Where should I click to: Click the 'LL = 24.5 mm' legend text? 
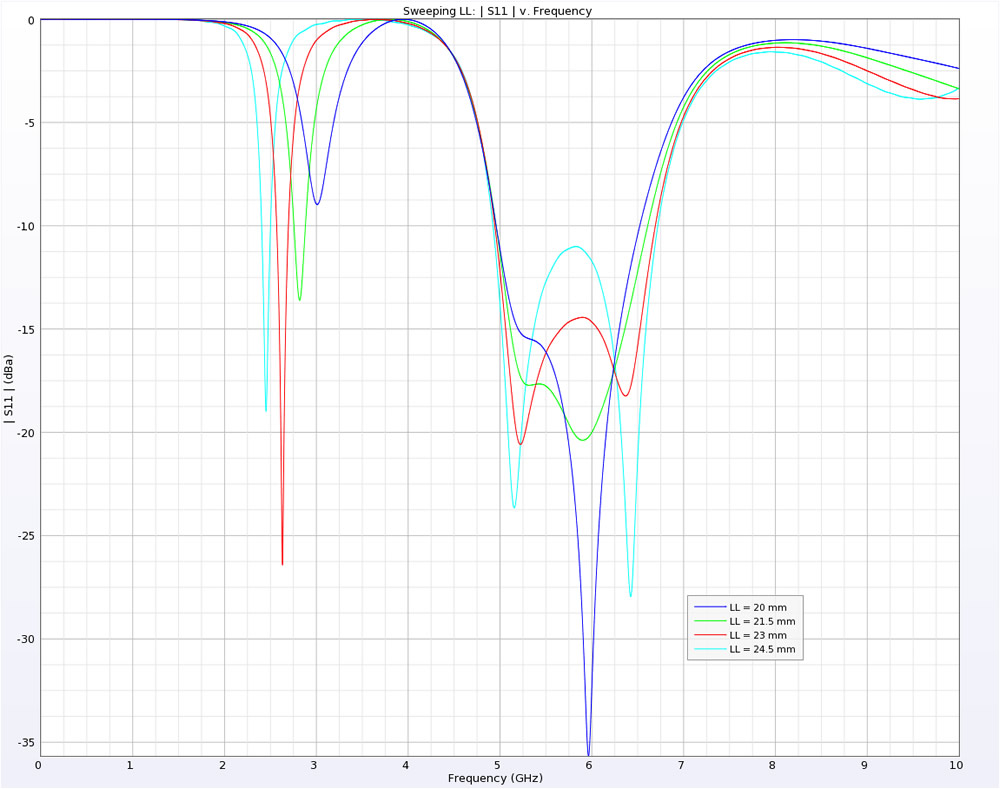pyautogui.click(x=762, y=649)
